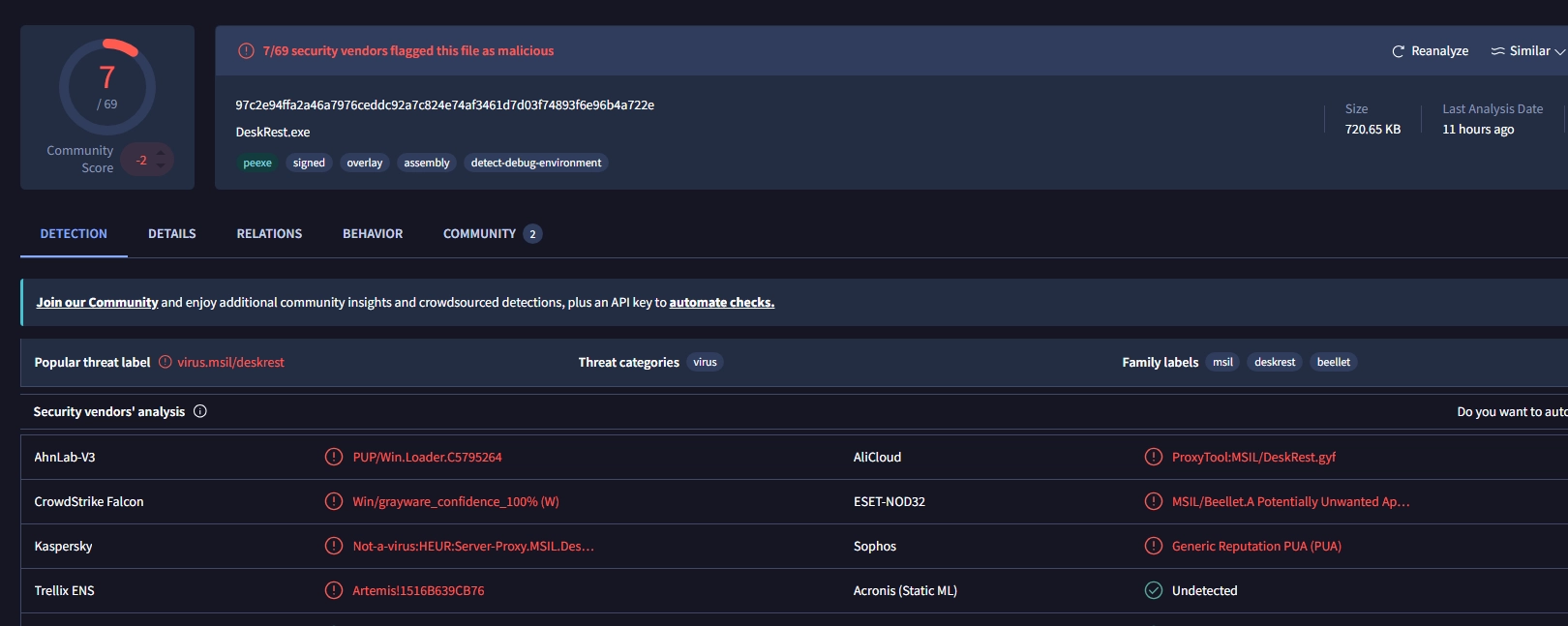This screenshot has width=1568, height=626.
Task: Click the AhnLab-V3 vendor name
Action: coord(65,457)
